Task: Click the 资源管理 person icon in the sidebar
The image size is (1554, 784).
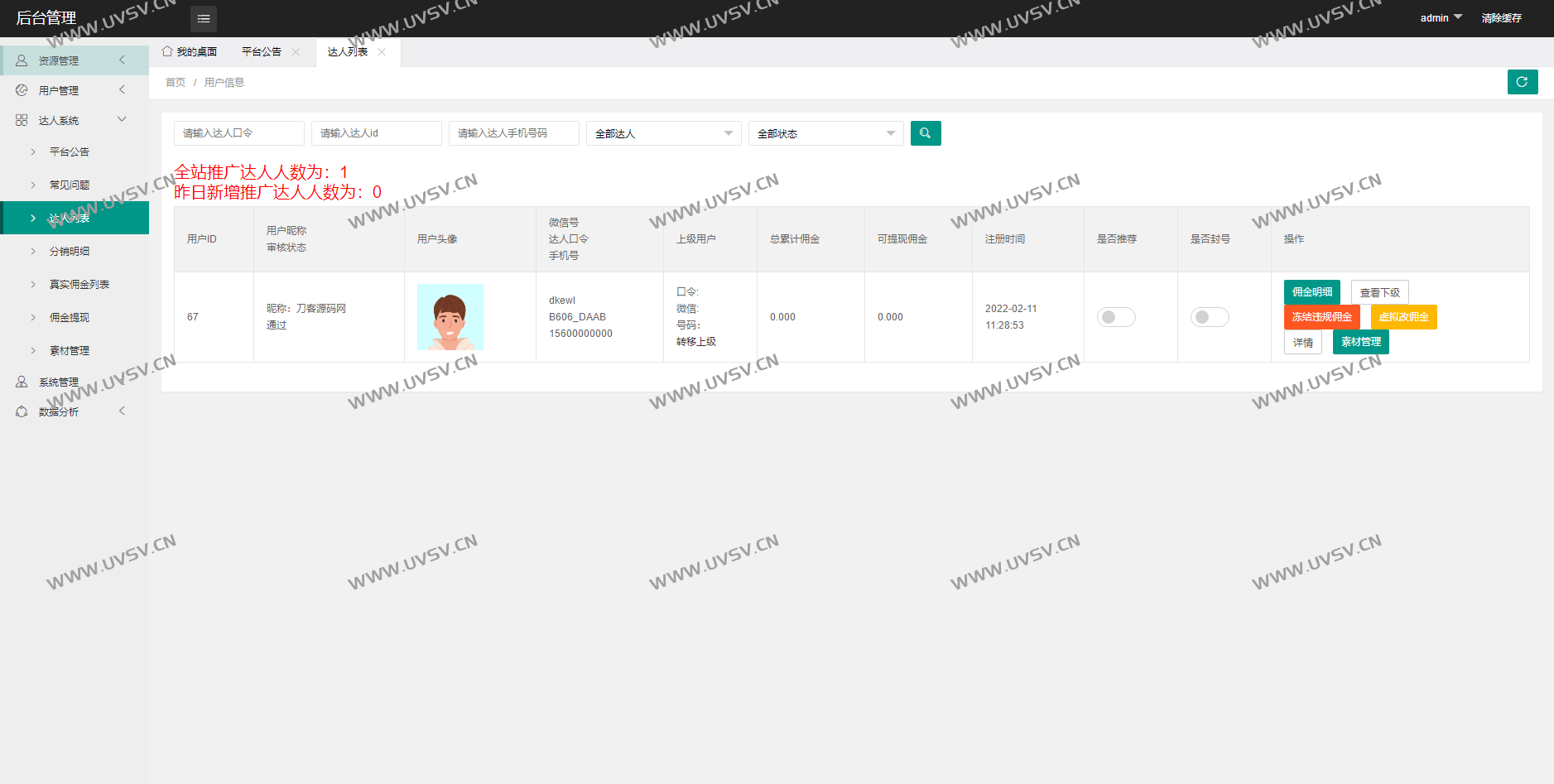Action: 22,60
